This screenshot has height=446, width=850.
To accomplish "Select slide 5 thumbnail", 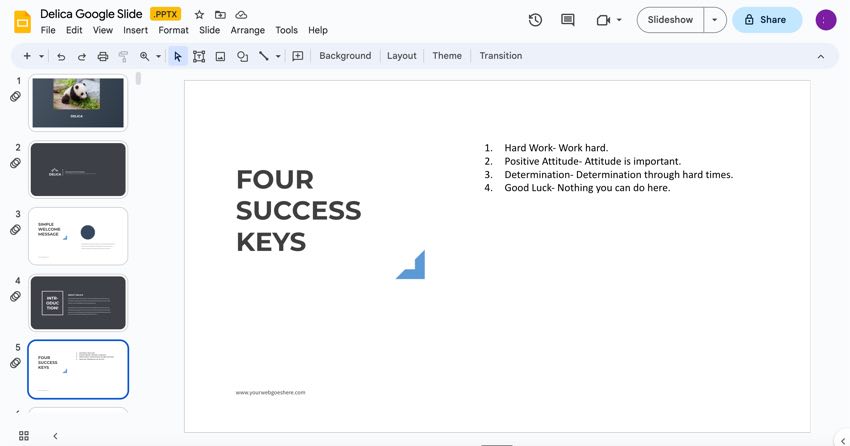I will (78, 370).
